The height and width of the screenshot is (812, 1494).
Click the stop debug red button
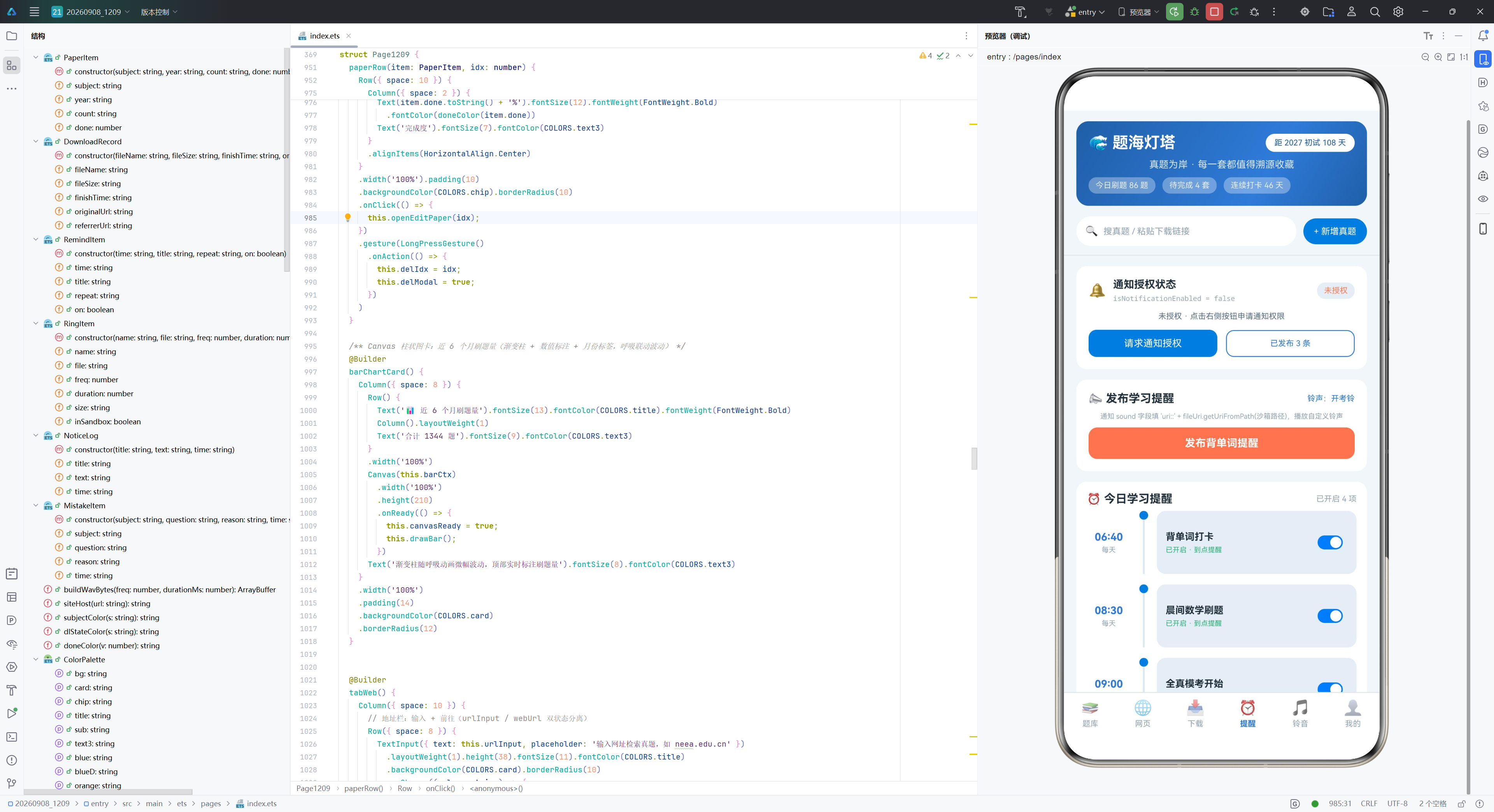coord(1214,12)
